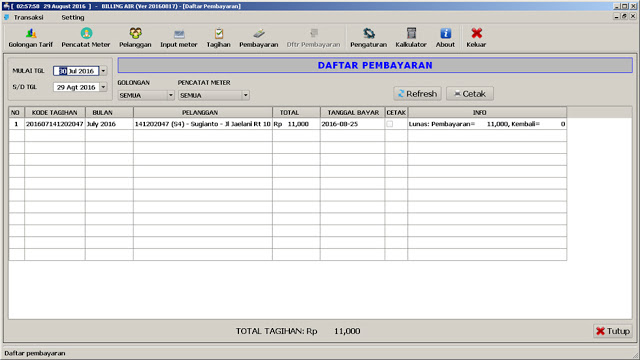Click the Dftr Pembayaran toolbar icon
Image resolution: width=640 pixels, height=360 pixels.
[313, 38]
